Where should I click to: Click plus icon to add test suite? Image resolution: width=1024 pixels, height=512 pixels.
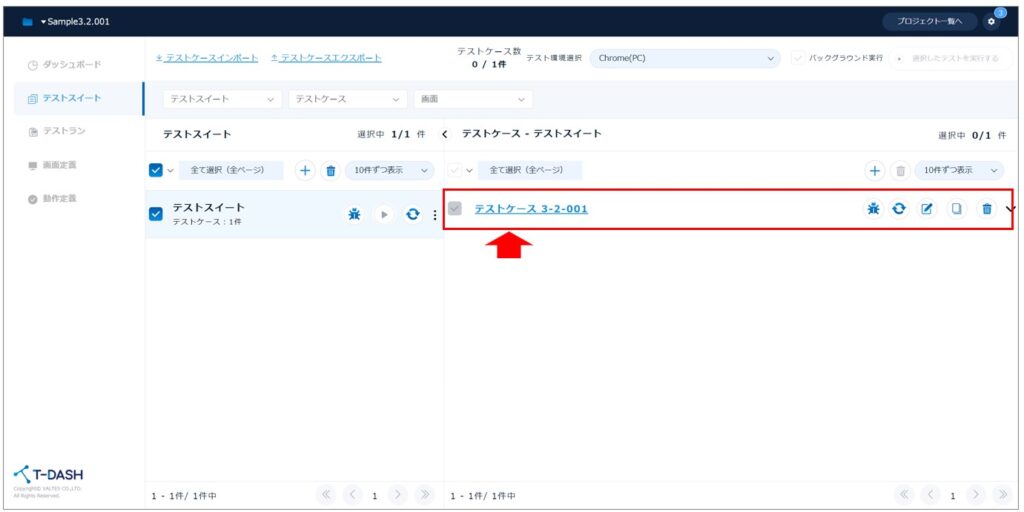coord(305,171)
